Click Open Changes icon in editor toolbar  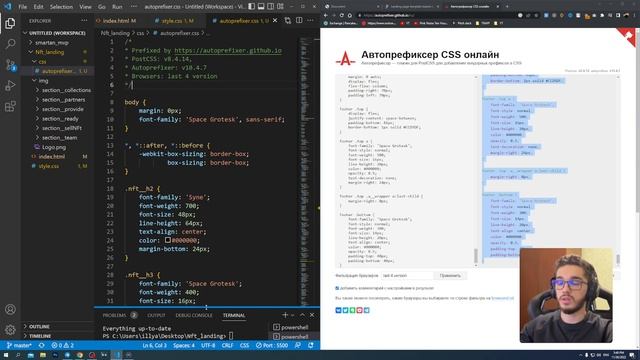coord(288,20)
